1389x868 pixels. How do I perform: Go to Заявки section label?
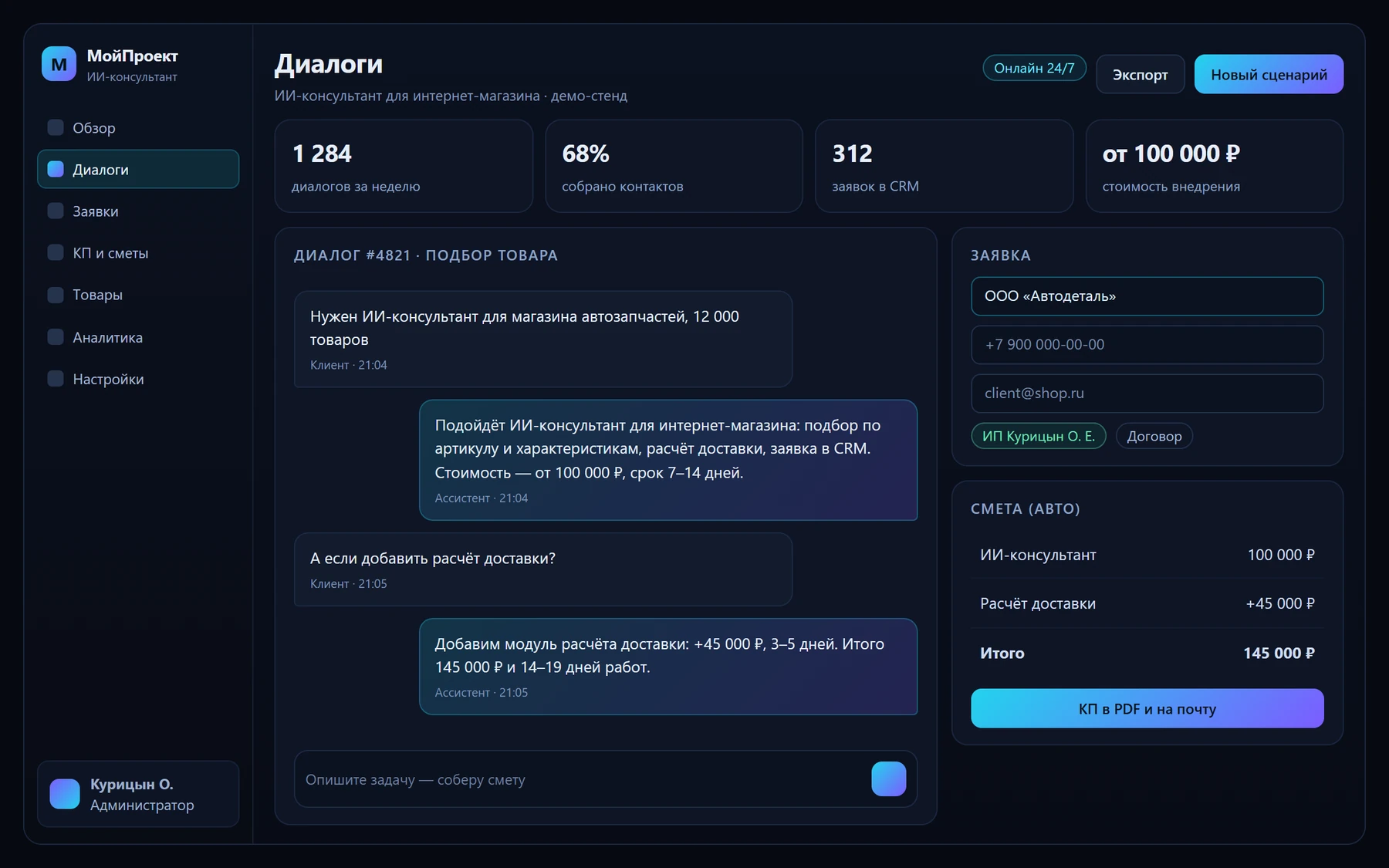coord(96,211)
